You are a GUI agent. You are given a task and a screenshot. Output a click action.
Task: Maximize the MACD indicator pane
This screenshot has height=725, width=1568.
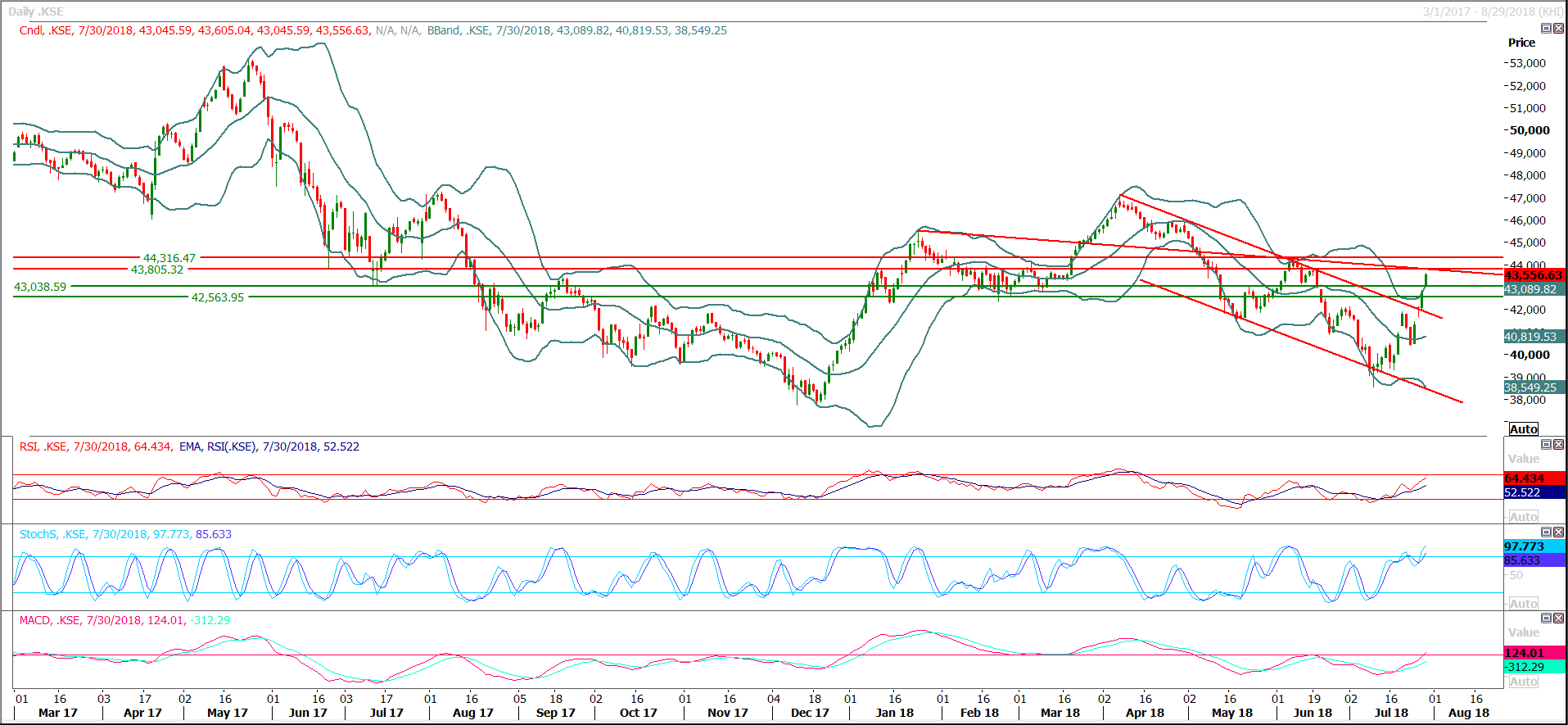[1546, 619]
